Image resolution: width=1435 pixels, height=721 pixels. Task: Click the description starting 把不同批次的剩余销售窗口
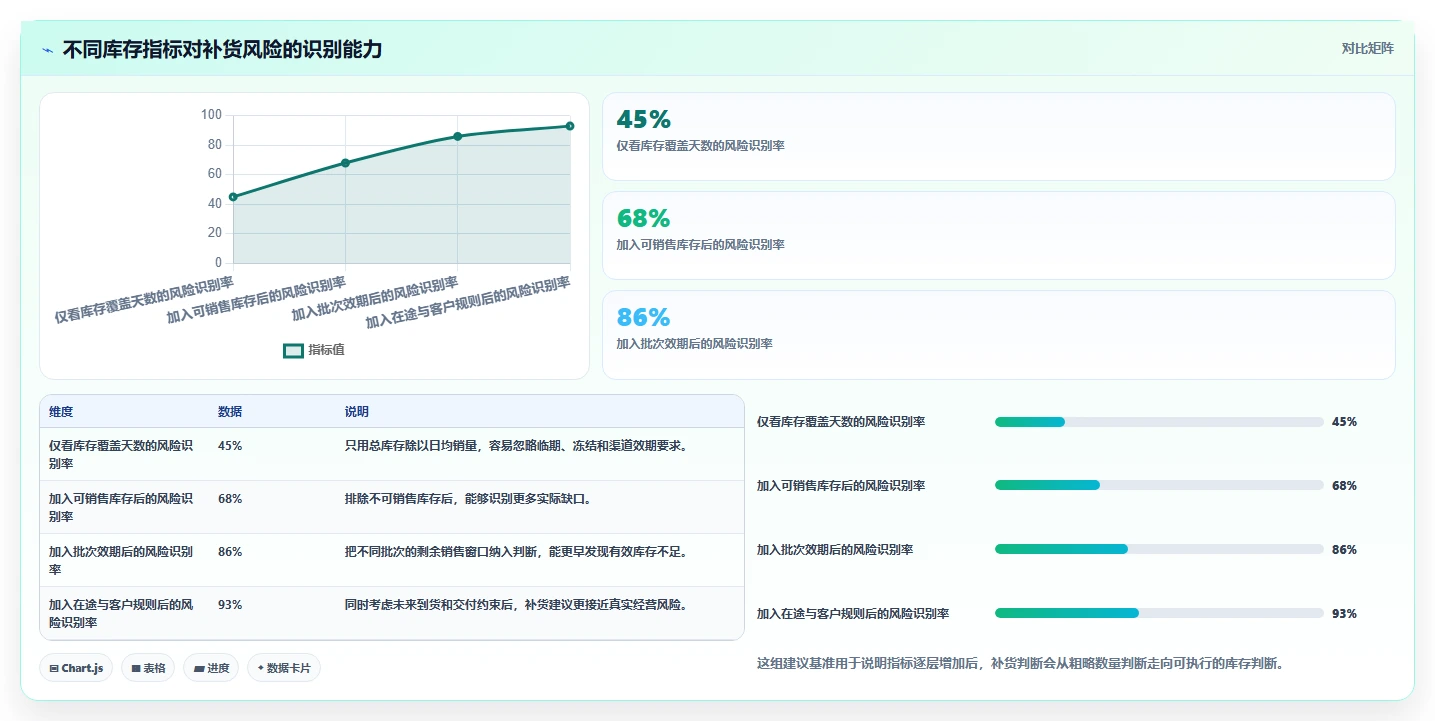pyautogui.click(x=516, y=551)
